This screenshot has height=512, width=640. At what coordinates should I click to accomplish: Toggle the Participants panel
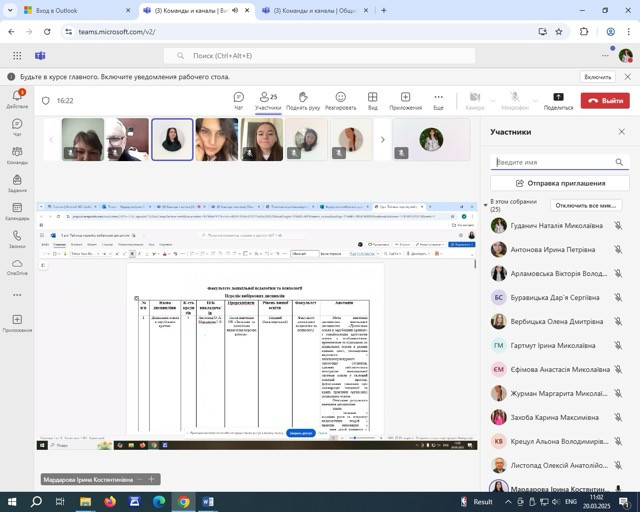point(268,100)
